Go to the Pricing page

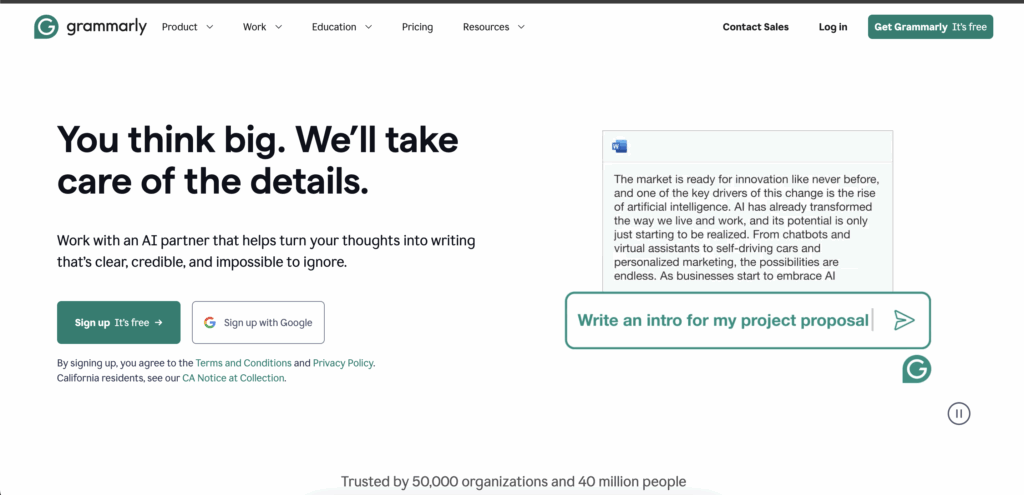[417, 27]
